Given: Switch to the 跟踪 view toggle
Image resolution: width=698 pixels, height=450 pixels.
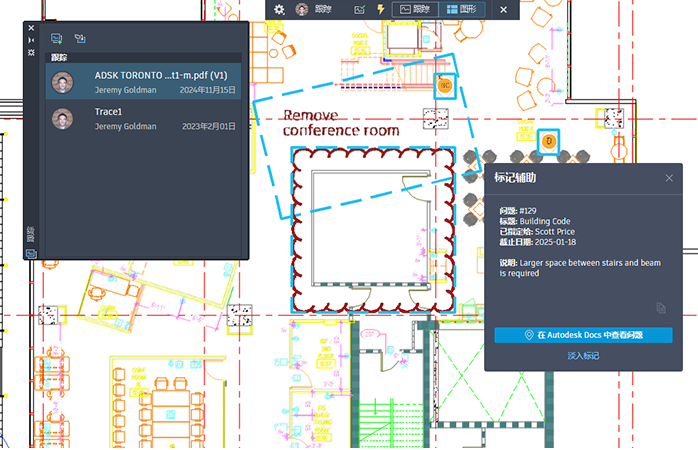Looking at the screenshot, I should tap(415, 9).
